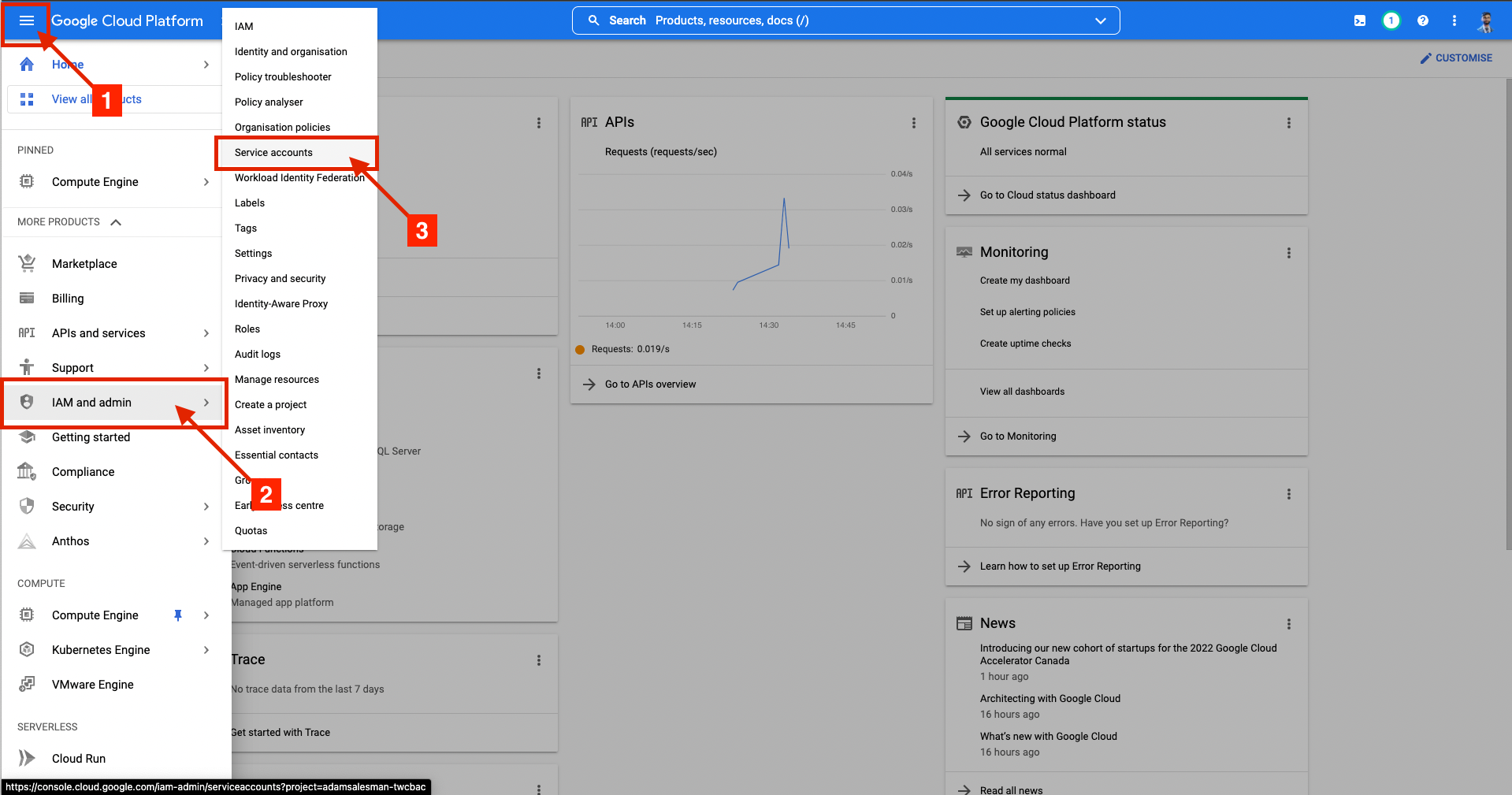Expand the Security submenu chevron
Image resolution: width=1512 pixels, height=795 pixels.
coord(206,507)
